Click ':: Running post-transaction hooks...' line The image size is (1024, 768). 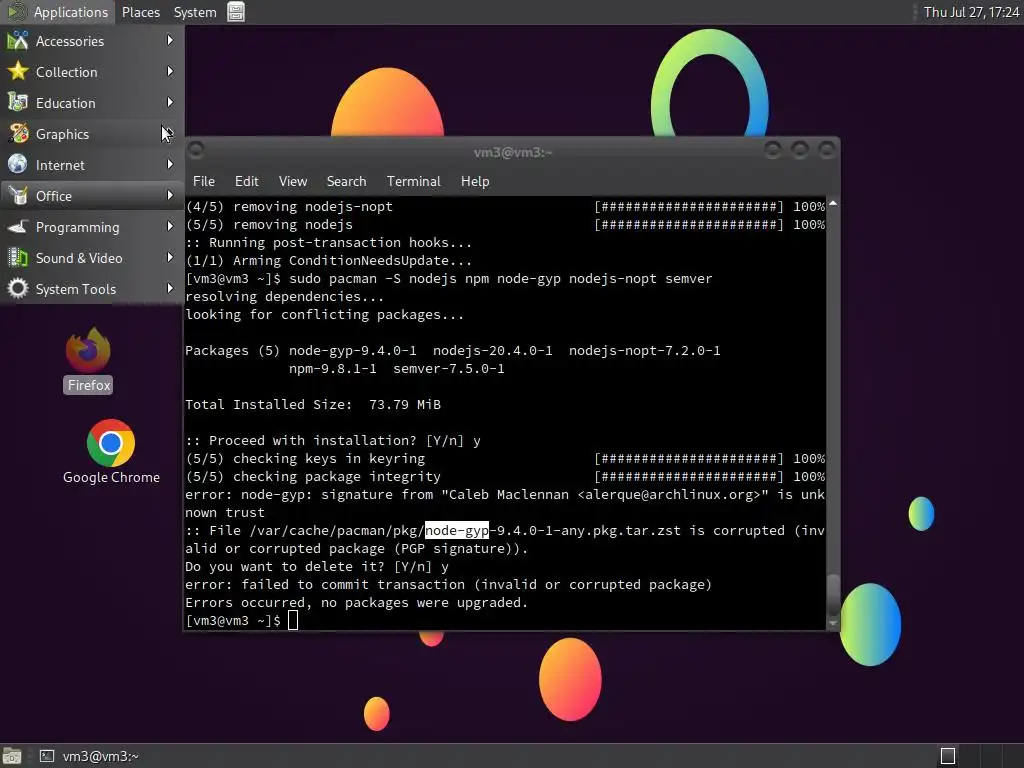[x=328, y=242]
